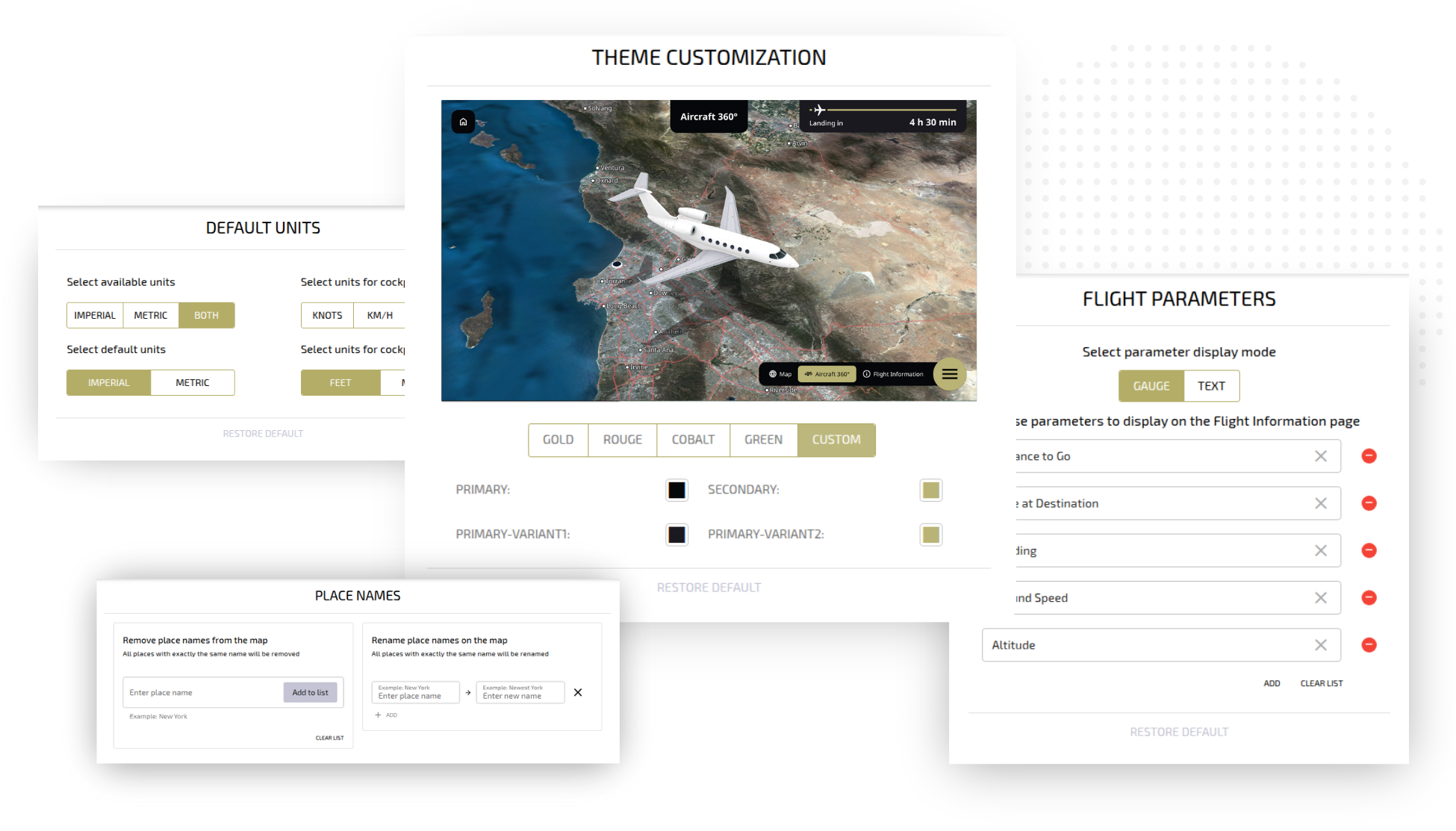Screen dimensions: 1456x831
Task: Choose KNOTS for cockpit units
Action: (327, 316)
